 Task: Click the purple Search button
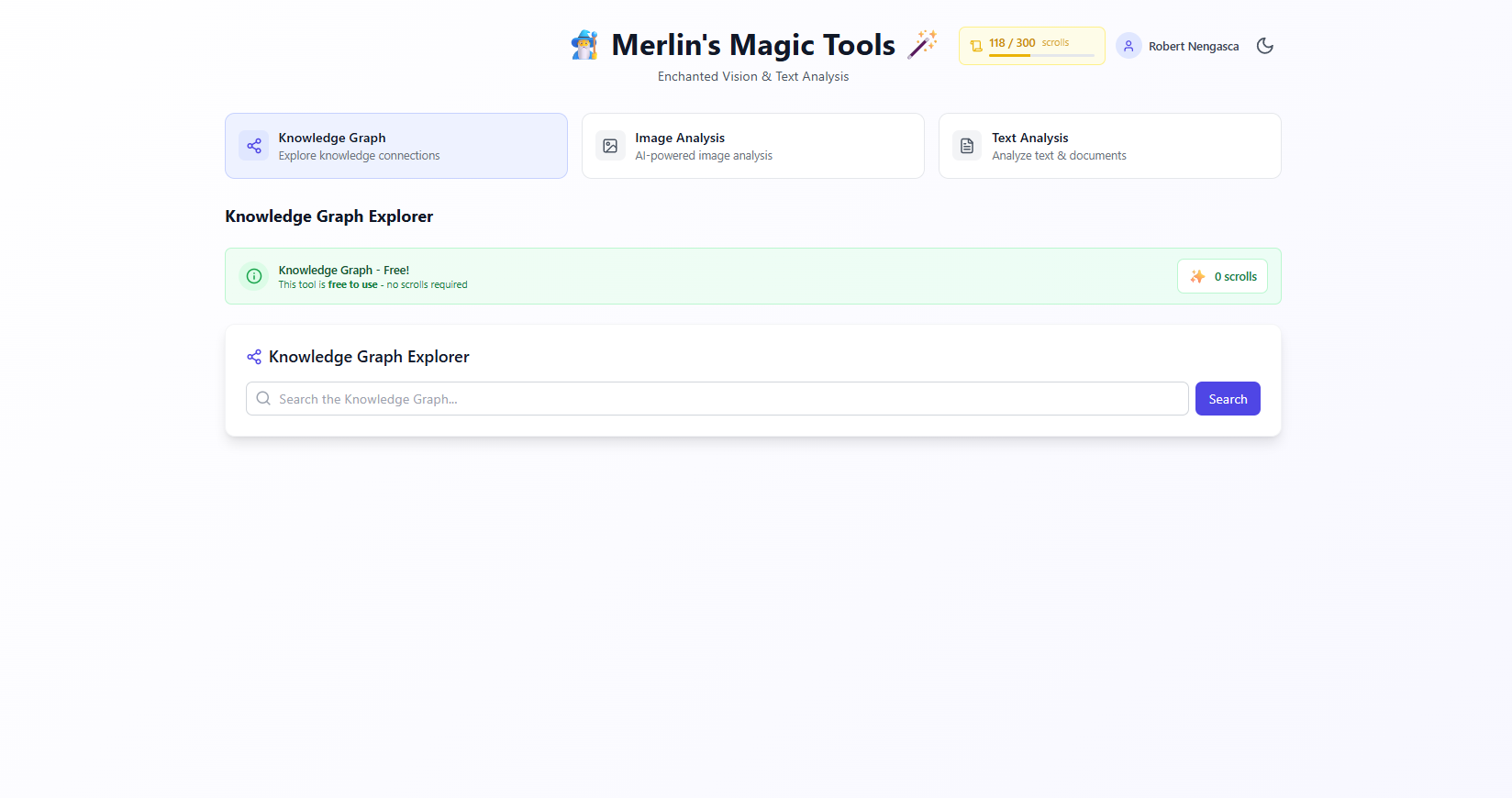(x=1228, y=399)
